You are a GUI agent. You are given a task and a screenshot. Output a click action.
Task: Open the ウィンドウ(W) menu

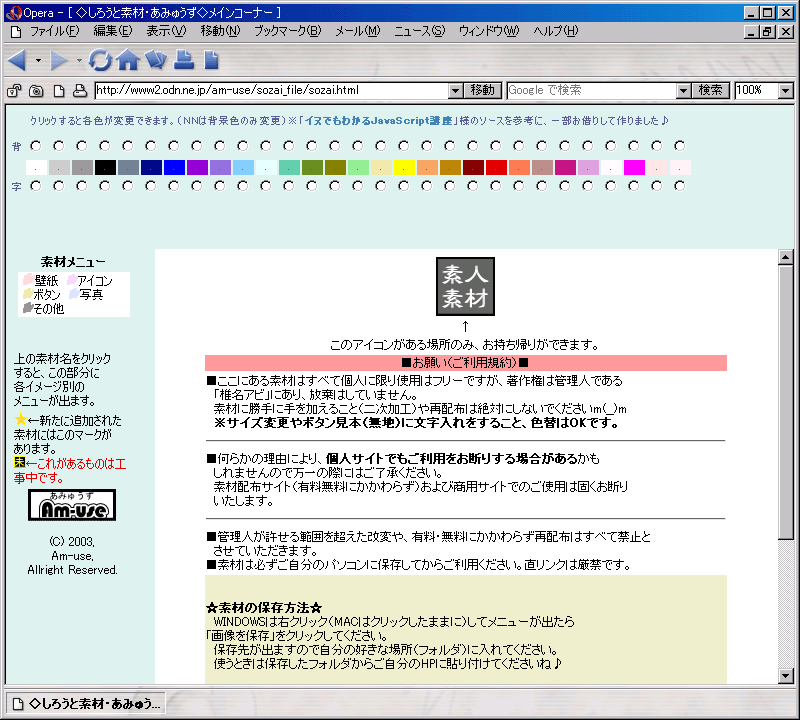[489, 31]
